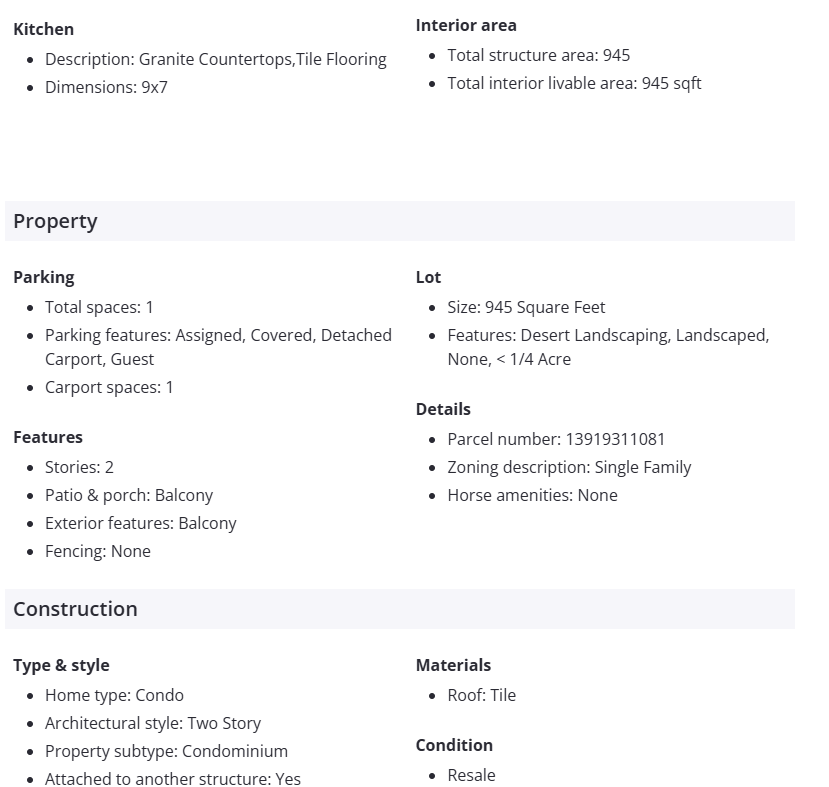
Task: Click the parcel number 13919311081
Action: [x=615, y=439]
